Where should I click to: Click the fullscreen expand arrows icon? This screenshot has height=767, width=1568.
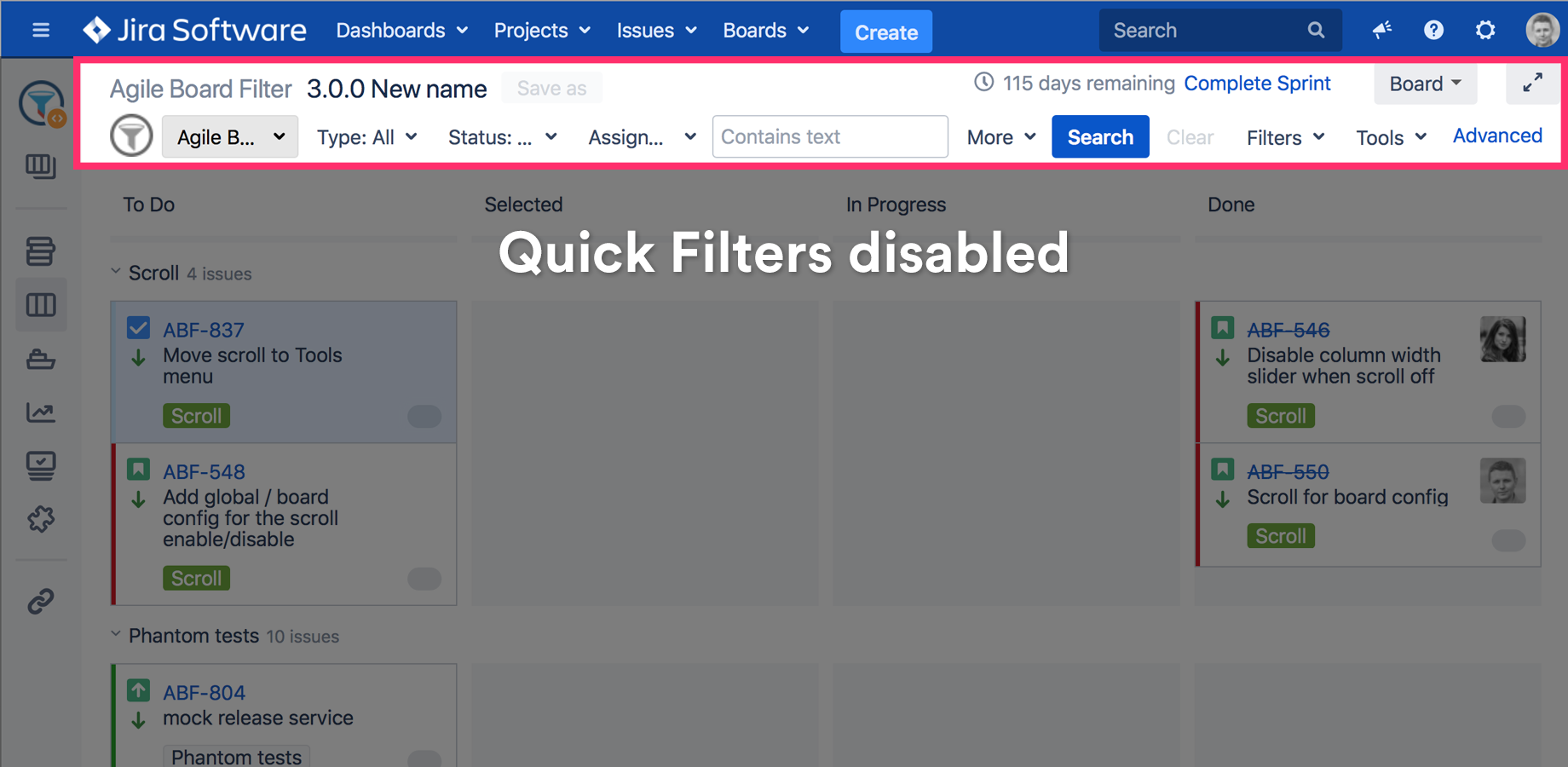pyautogui.click(x=1532, y=84)
